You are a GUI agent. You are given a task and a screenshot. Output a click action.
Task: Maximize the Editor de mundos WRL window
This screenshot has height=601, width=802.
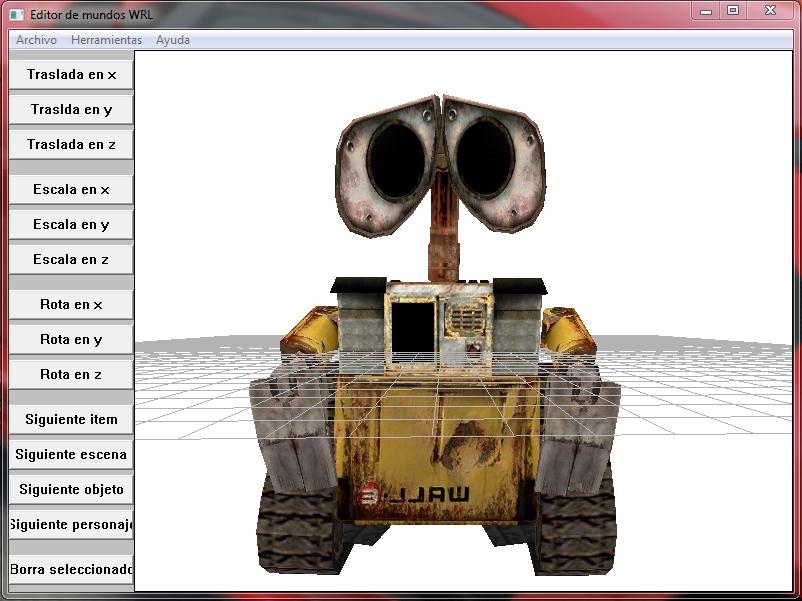[733, 11]
